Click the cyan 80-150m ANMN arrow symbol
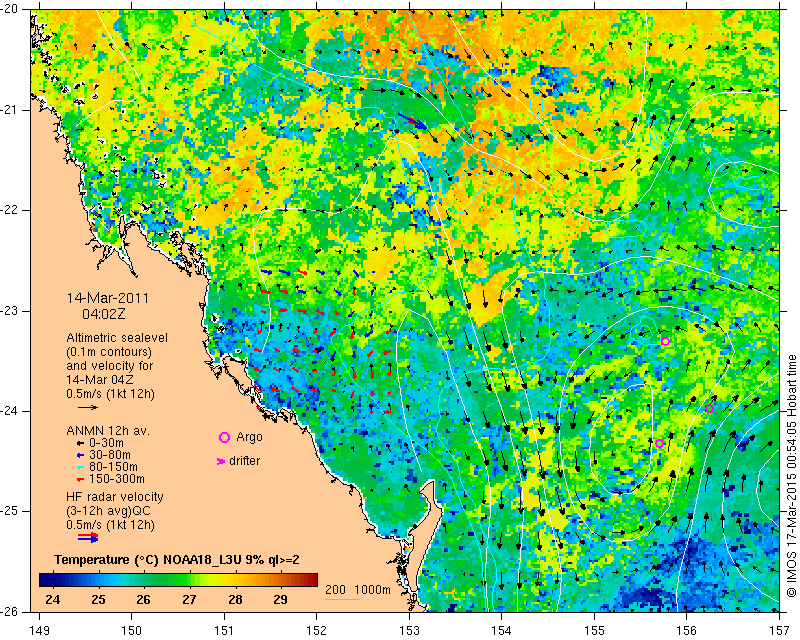Screen dimensions: 800x640 click(x=80, y=467)
